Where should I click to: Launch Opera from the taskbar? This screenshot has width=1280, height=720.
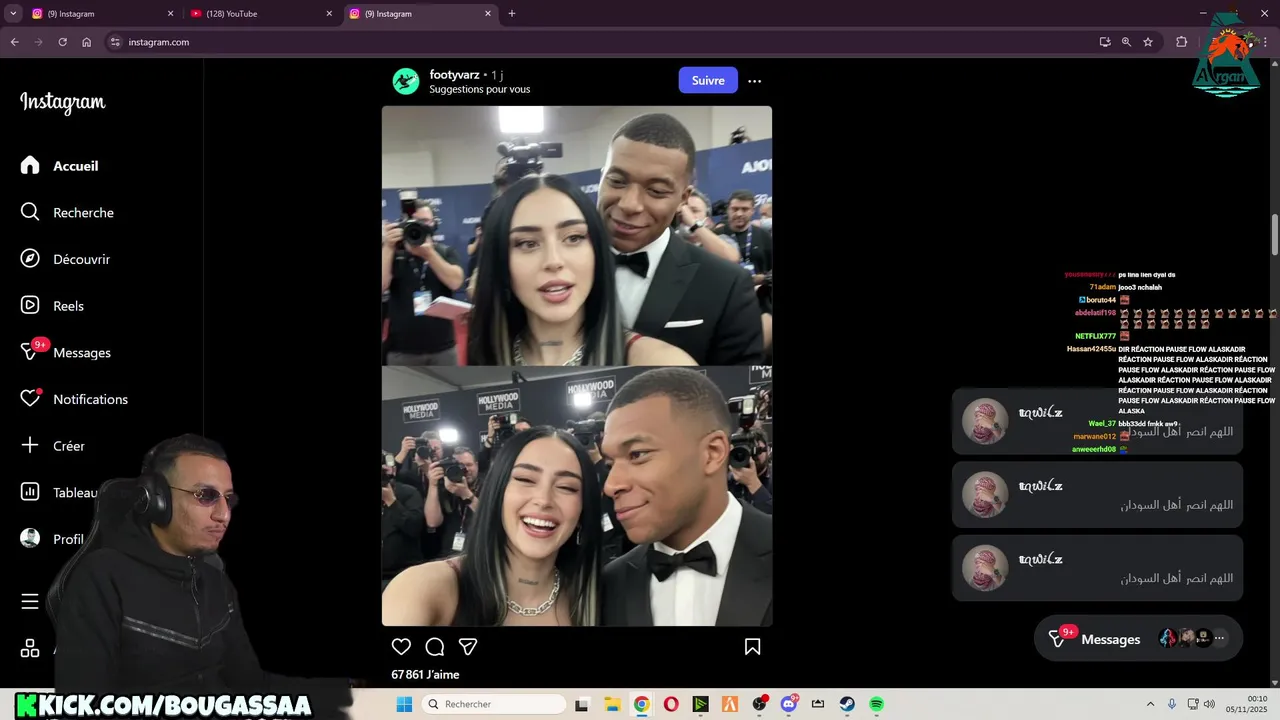coord(671,704)
